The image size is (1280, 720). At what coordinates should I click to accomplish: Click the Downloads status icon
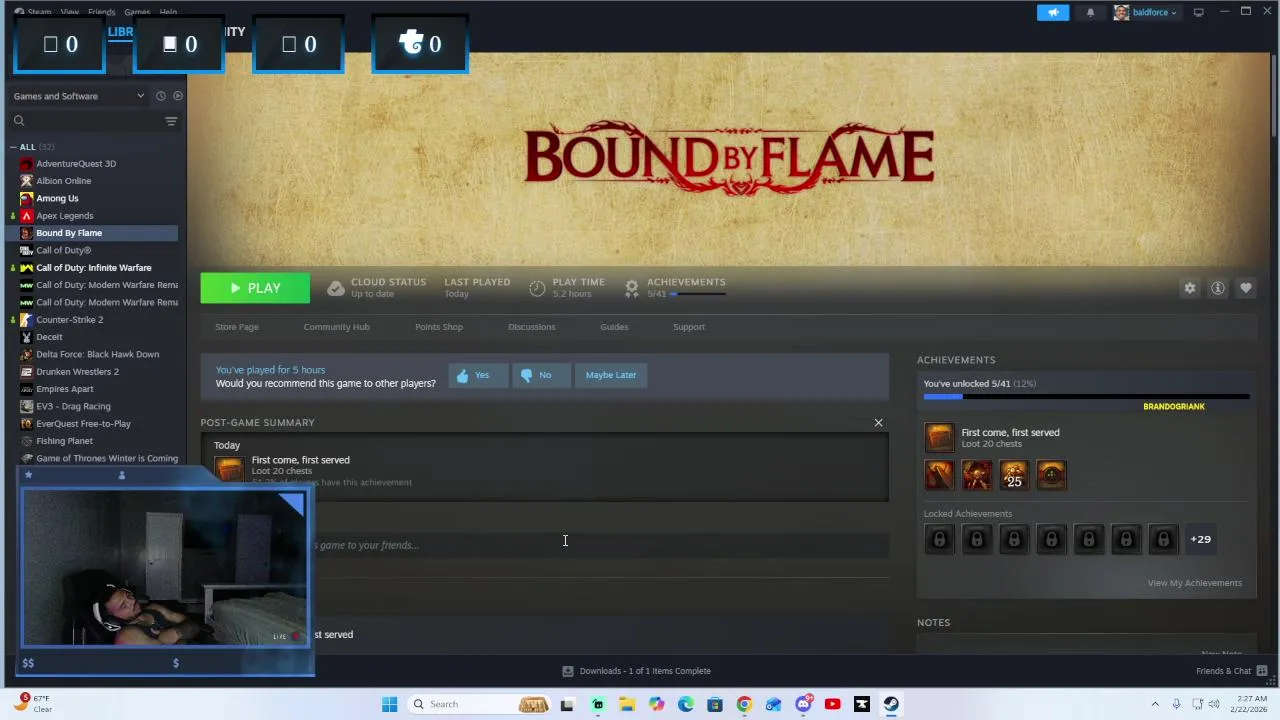point(568,671)
